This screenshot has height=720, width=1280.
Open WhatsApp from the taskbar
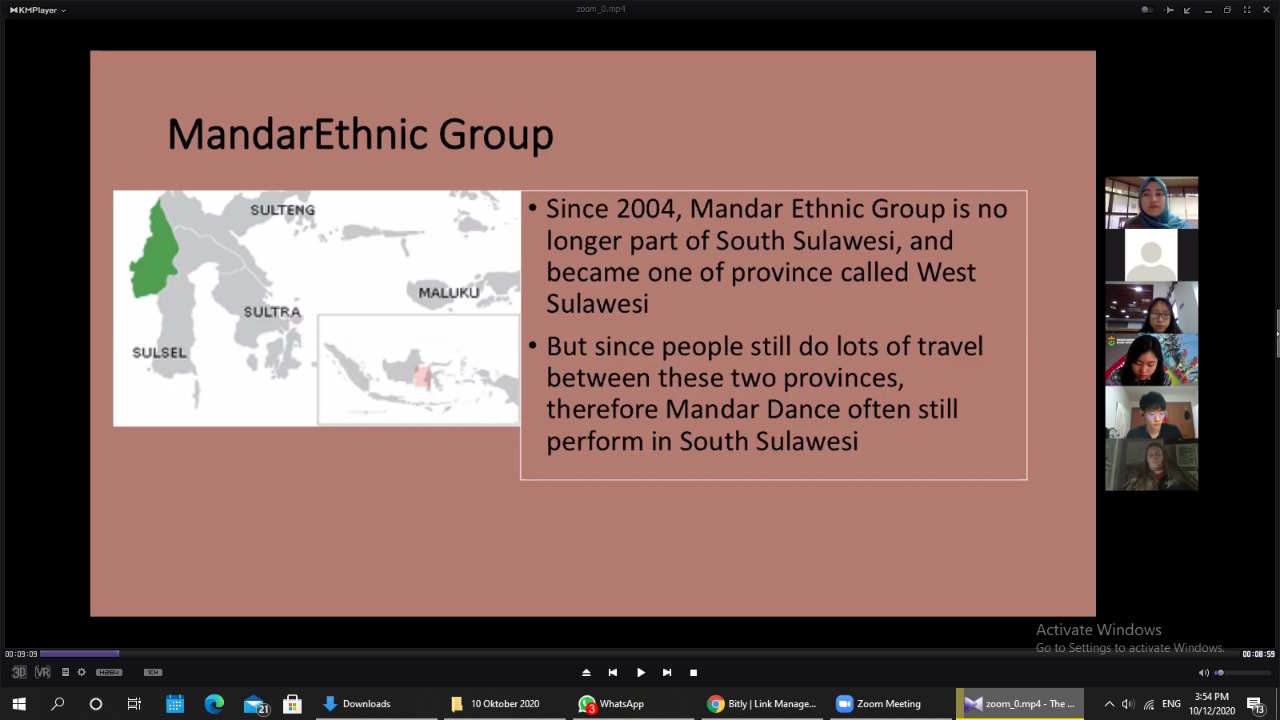[611, 704]
